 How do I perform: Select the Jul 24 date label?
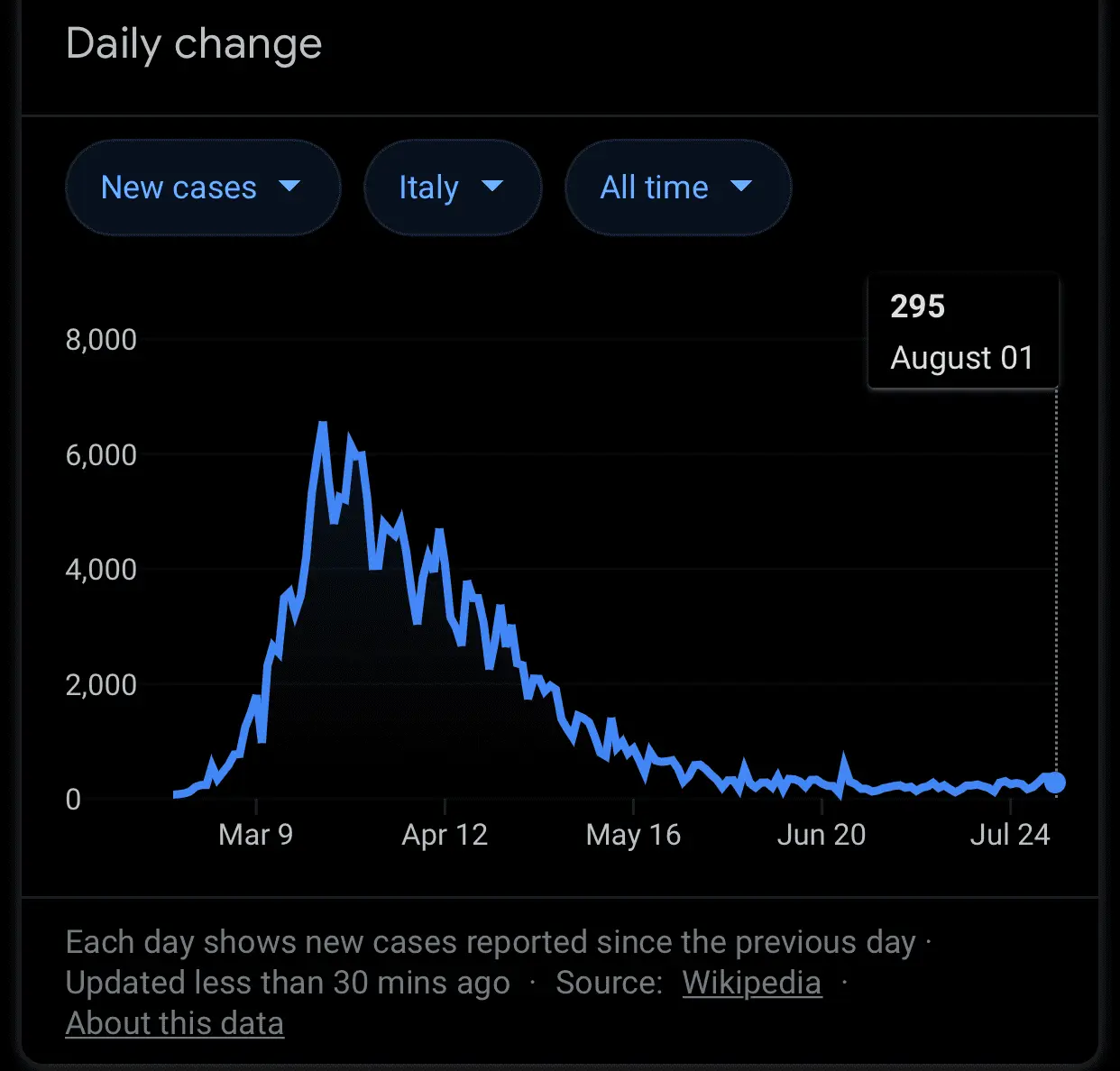click(x=1010, y=835)
